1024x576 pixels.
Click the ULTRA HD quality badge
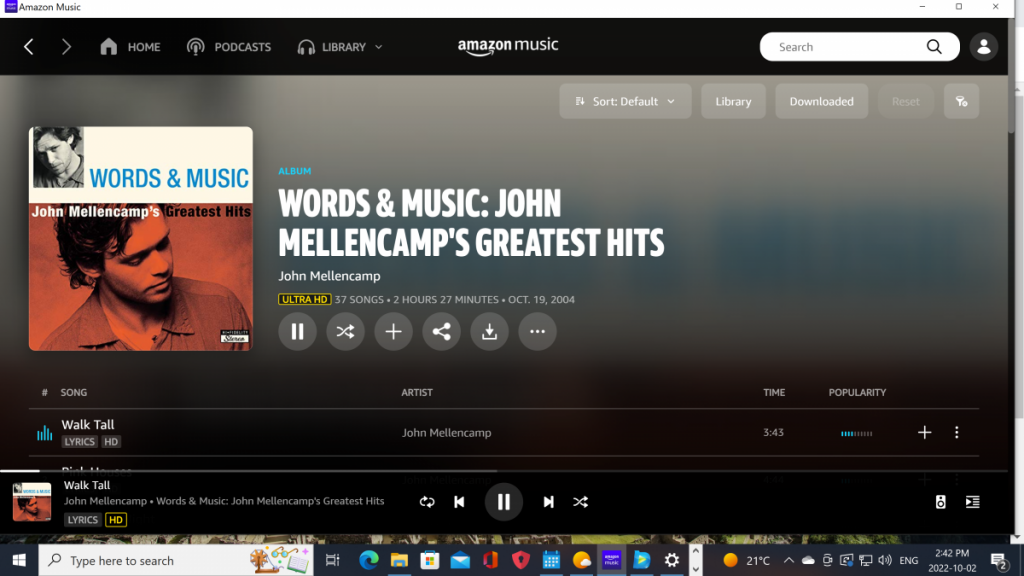click(x=304, y=300)
